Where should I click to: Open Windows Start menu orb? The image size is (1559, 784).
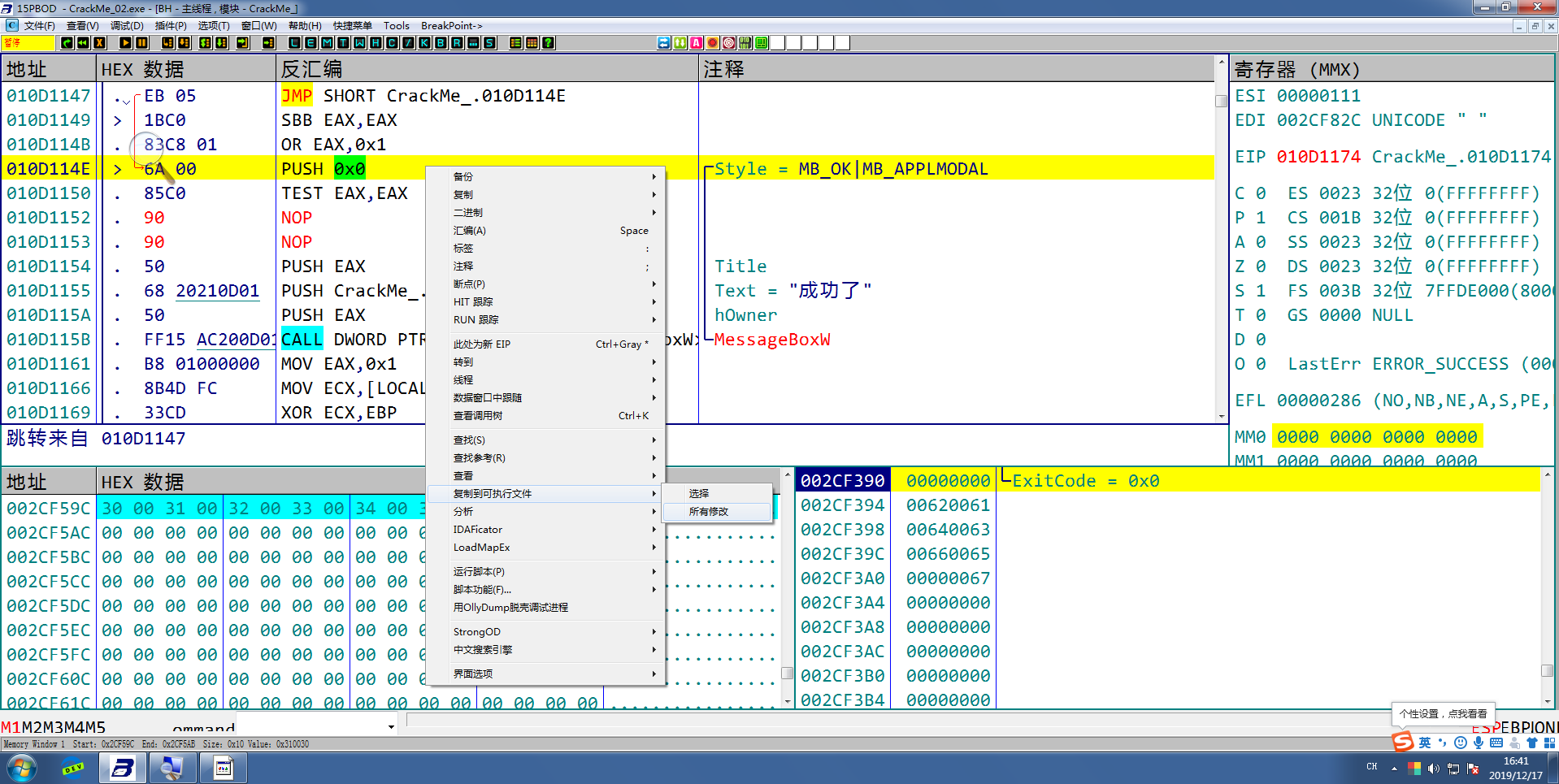(x=22, y=768)
